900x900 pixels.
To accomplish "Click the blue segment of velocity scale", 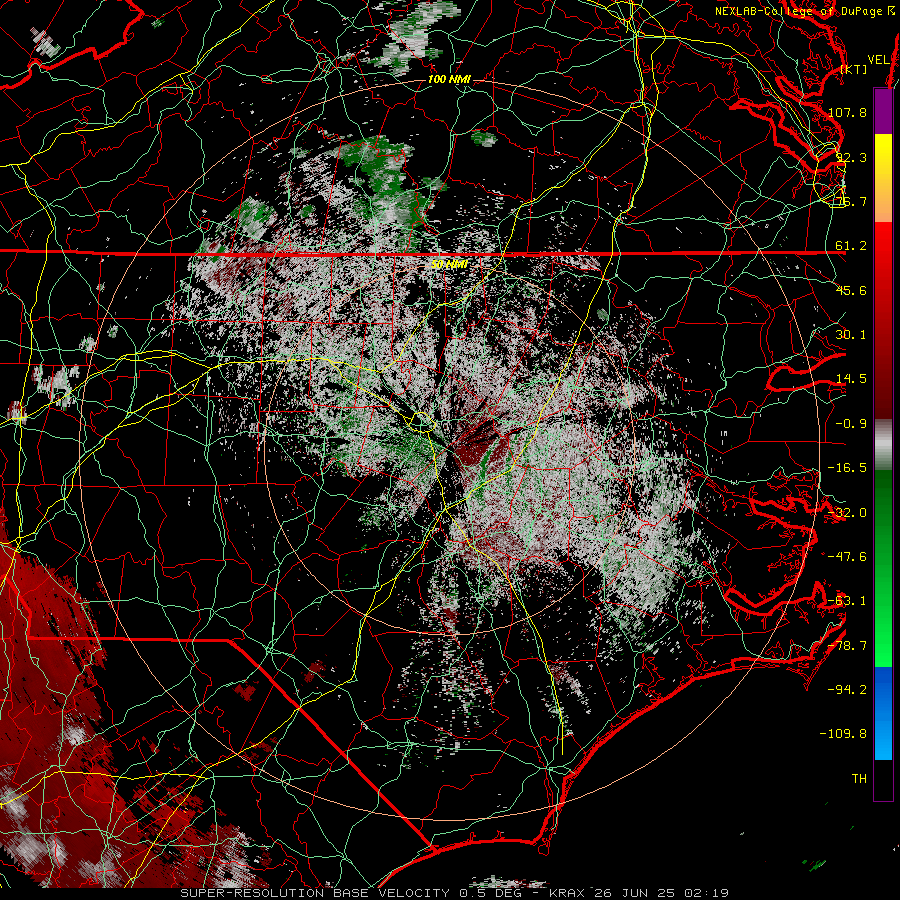I will pyautogui.click(x=883, y=713).
